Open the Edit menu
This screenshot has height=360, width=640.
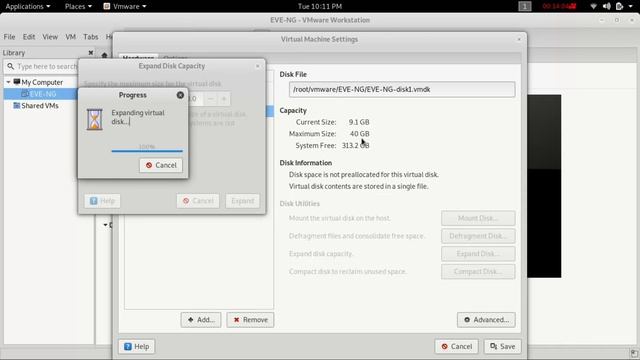pos(29,37)
